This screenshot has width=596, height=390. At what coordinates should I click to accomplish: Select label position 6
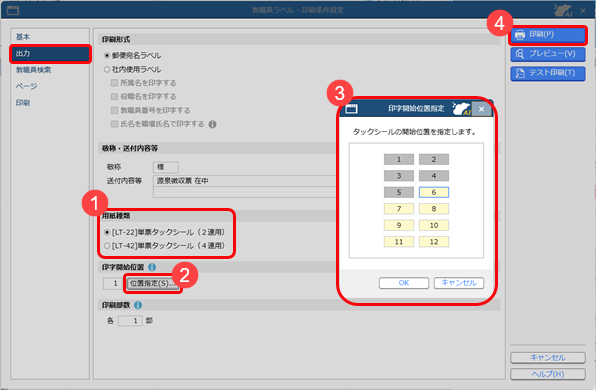tap(434, 192)
